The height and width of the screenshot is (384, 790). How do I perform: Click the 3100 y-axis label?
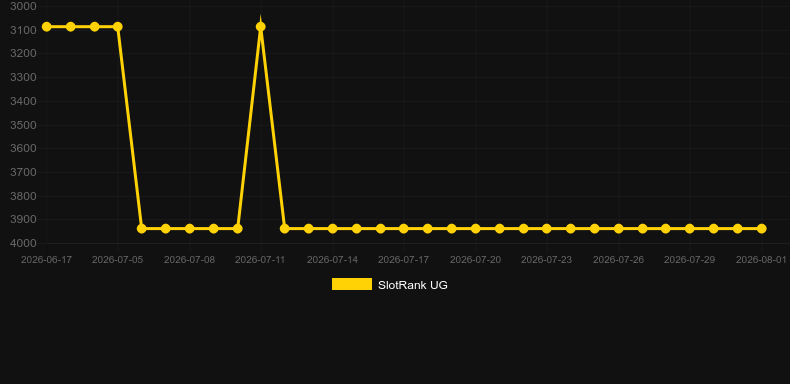click(23, 30)
